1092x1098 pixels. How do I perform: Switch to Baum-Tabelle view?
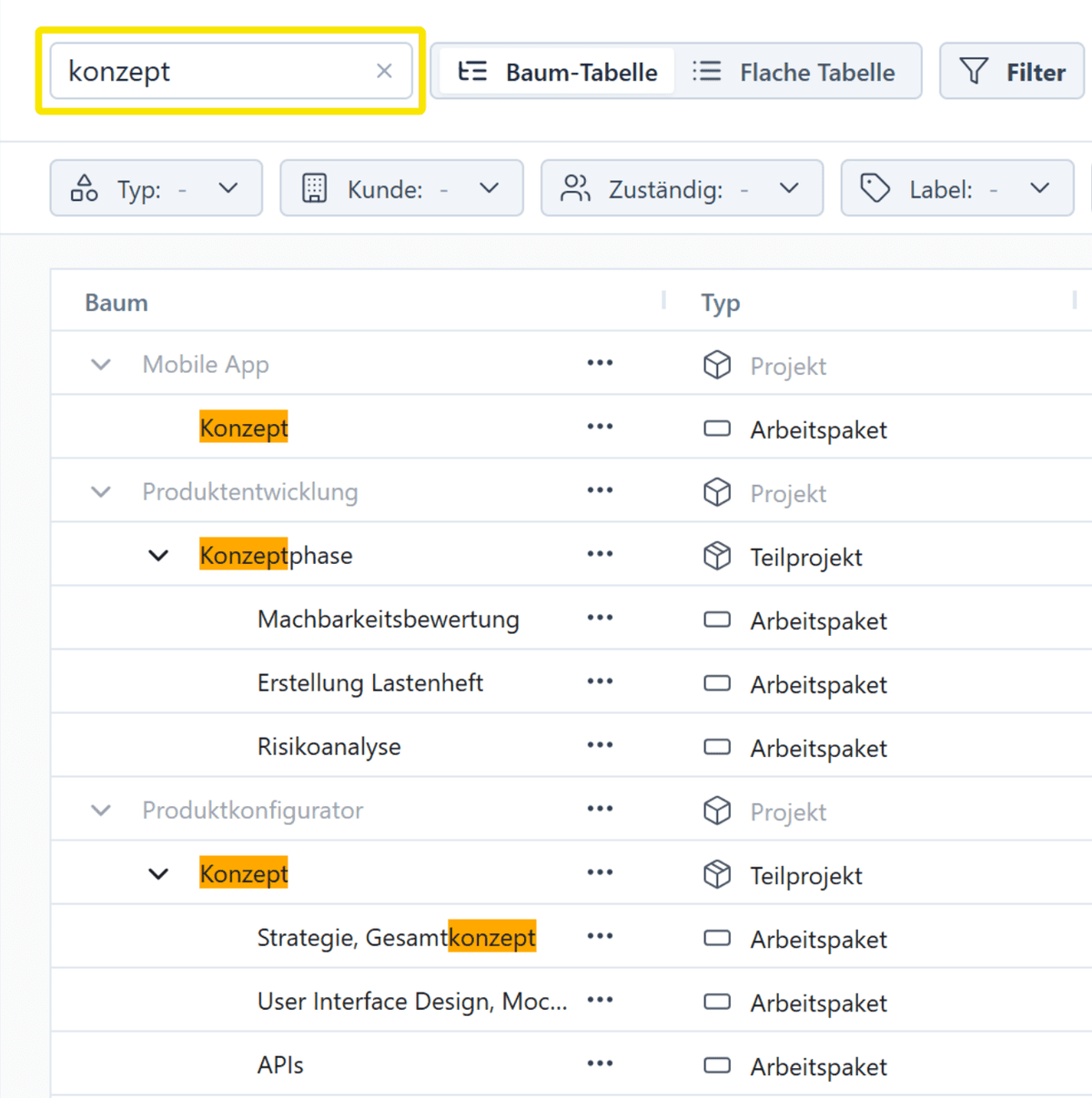coord(558,72)
